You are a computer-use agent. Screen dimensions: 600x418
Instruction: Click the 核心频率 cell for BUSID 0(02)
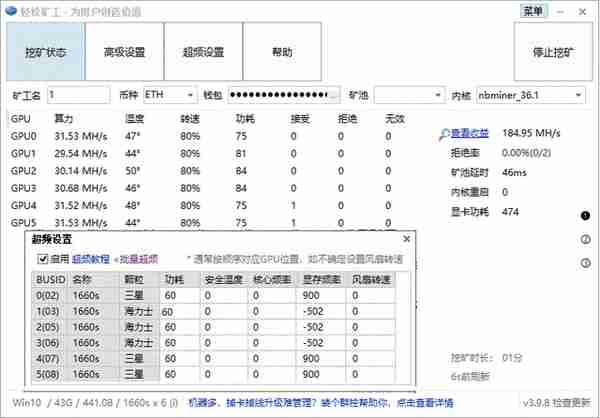pyautogui.click(x=272, y=296)
